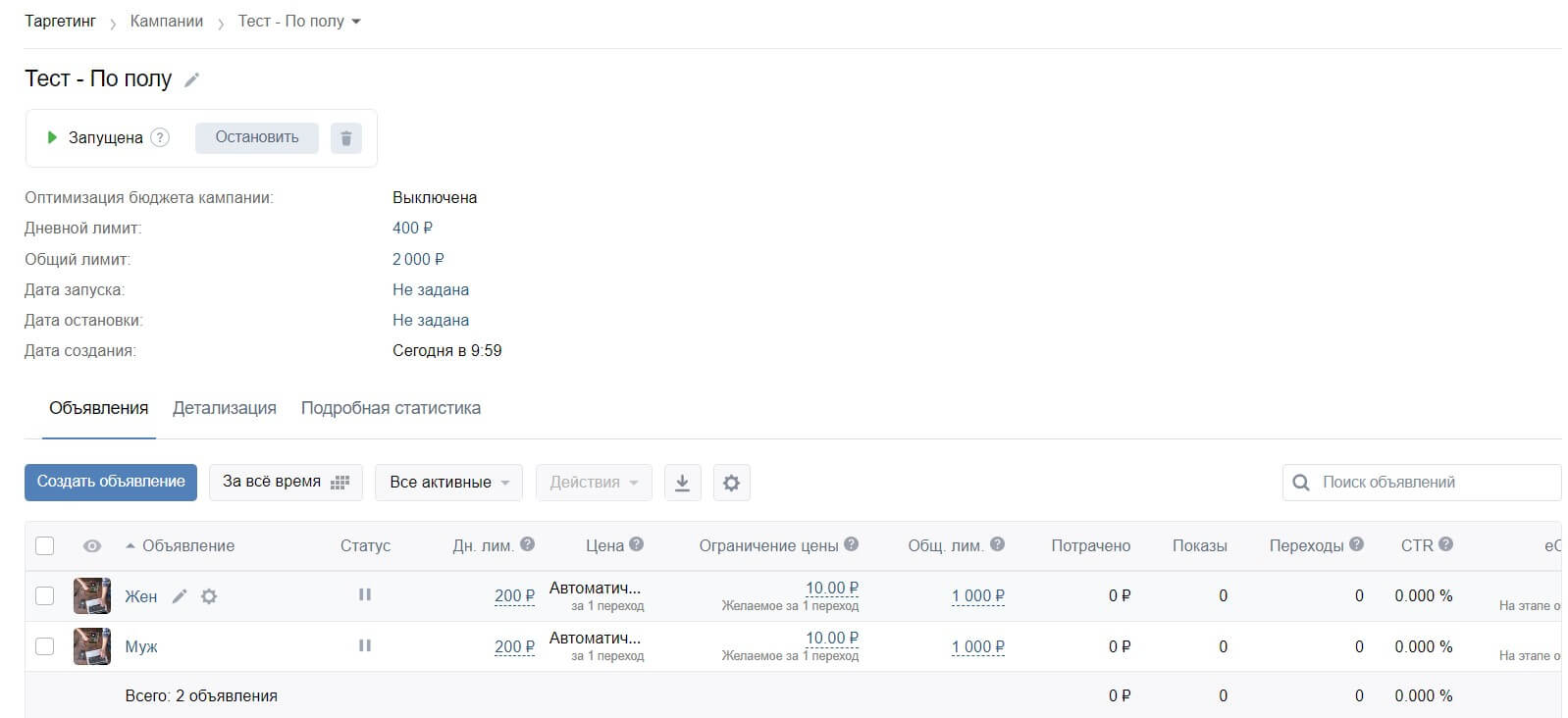This screenshot has width=1568, height=718.
Task: Edit the Жен ad with the pencil icon
Action: point(180,595)
